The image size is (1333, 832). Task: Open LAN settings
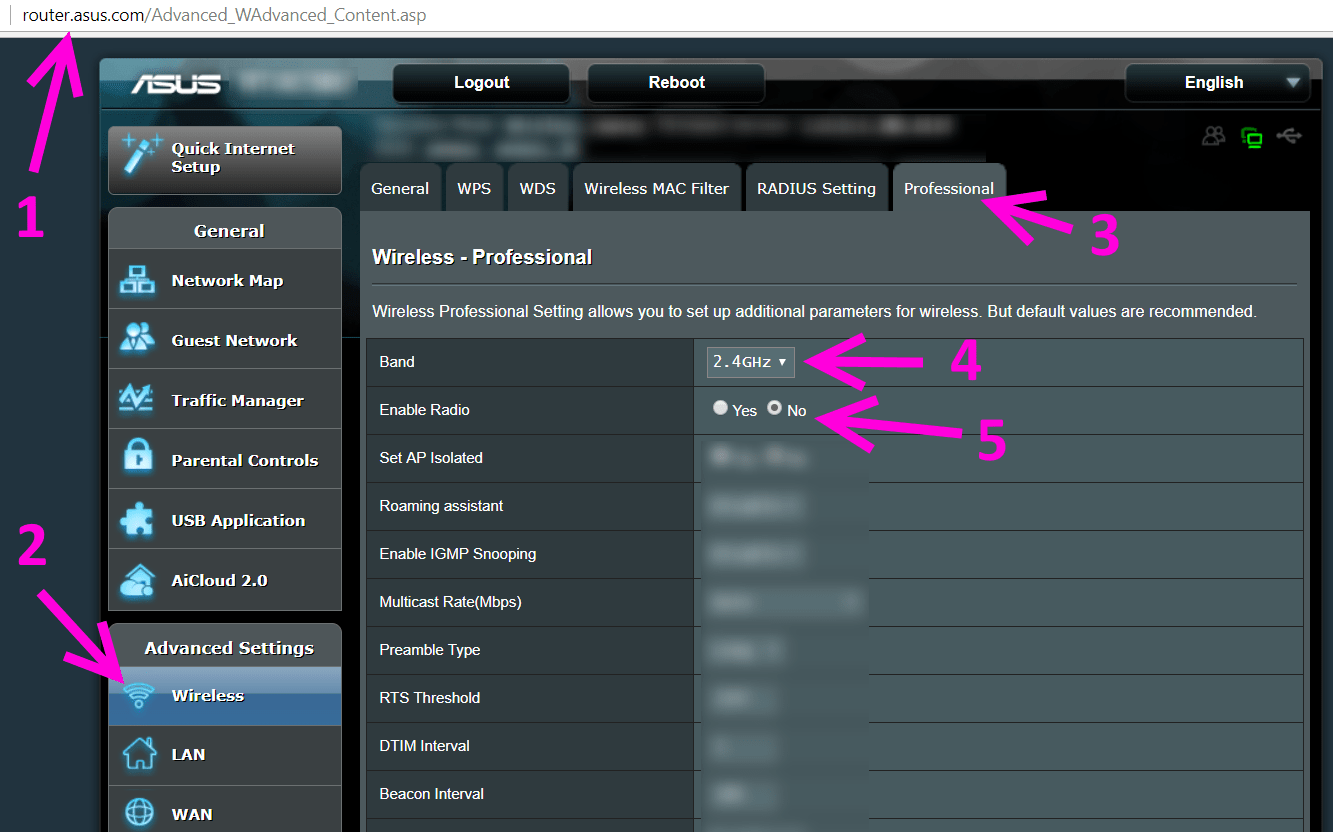tap(225, 754)
